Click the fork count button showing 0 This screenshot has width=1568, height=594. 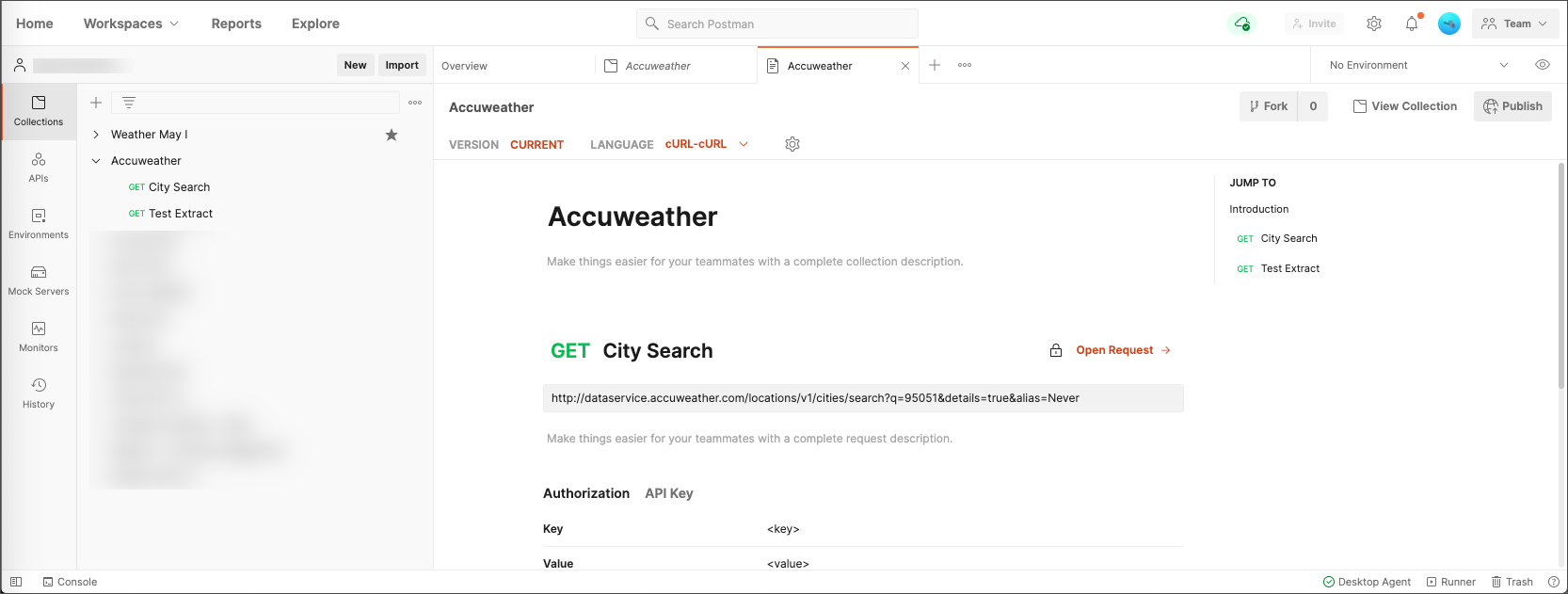[1313, 106]
